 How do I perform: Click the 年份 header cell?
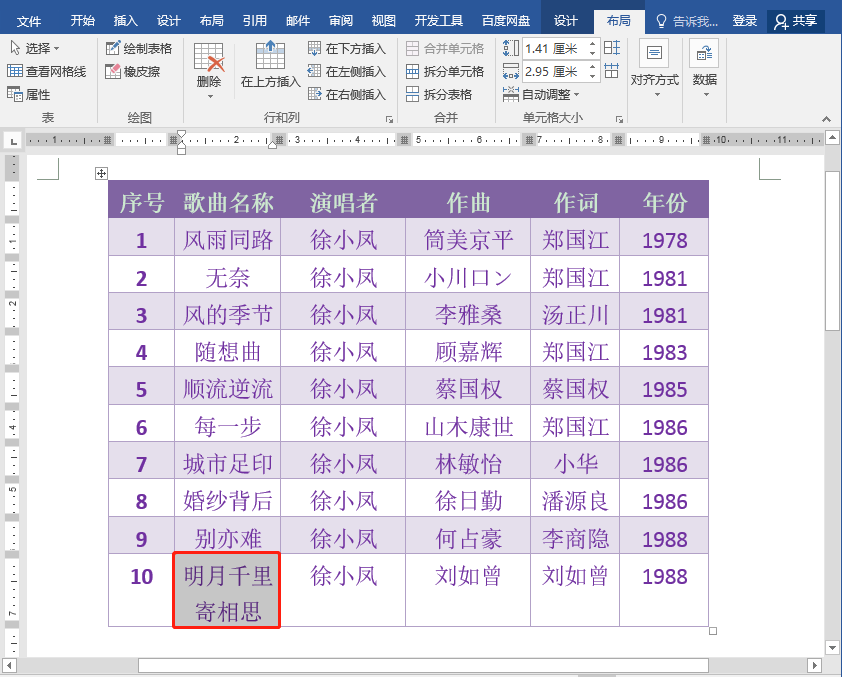[664, 200]
